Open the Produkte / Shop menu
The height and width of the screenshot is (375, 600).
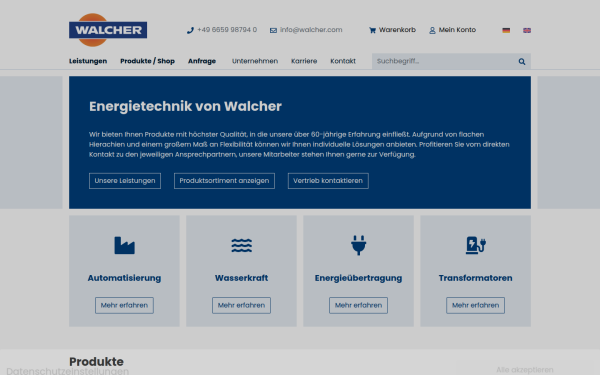tap(147, 61)
